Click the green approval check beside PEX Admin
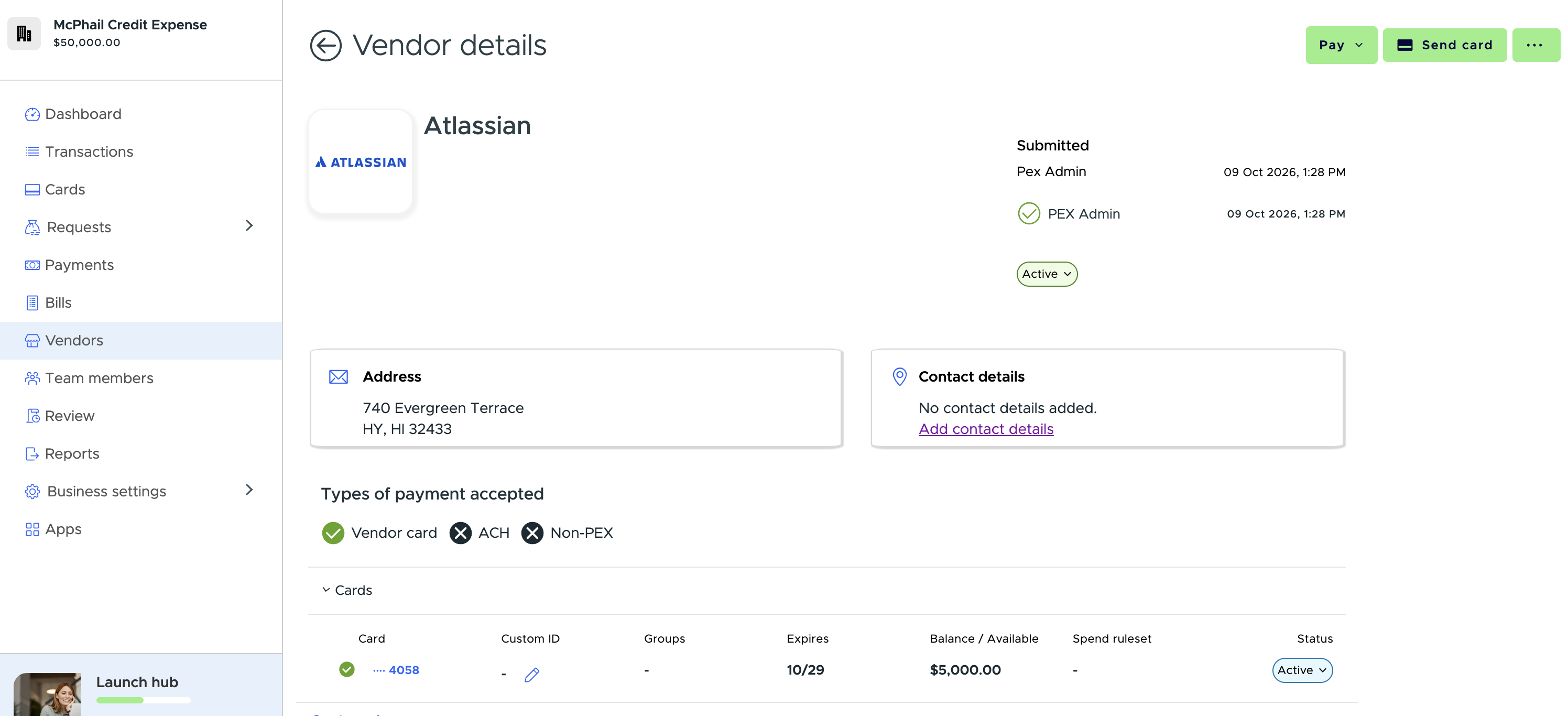 1029,214
